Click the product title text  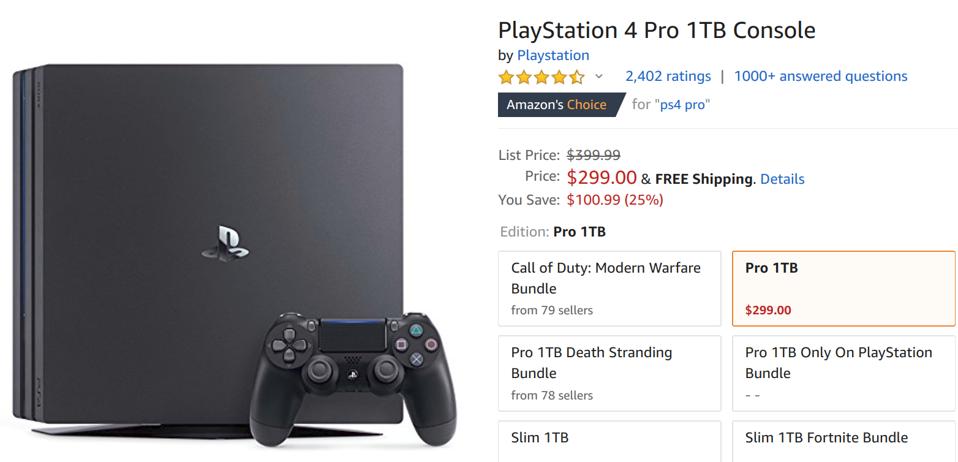pos(656,30)
